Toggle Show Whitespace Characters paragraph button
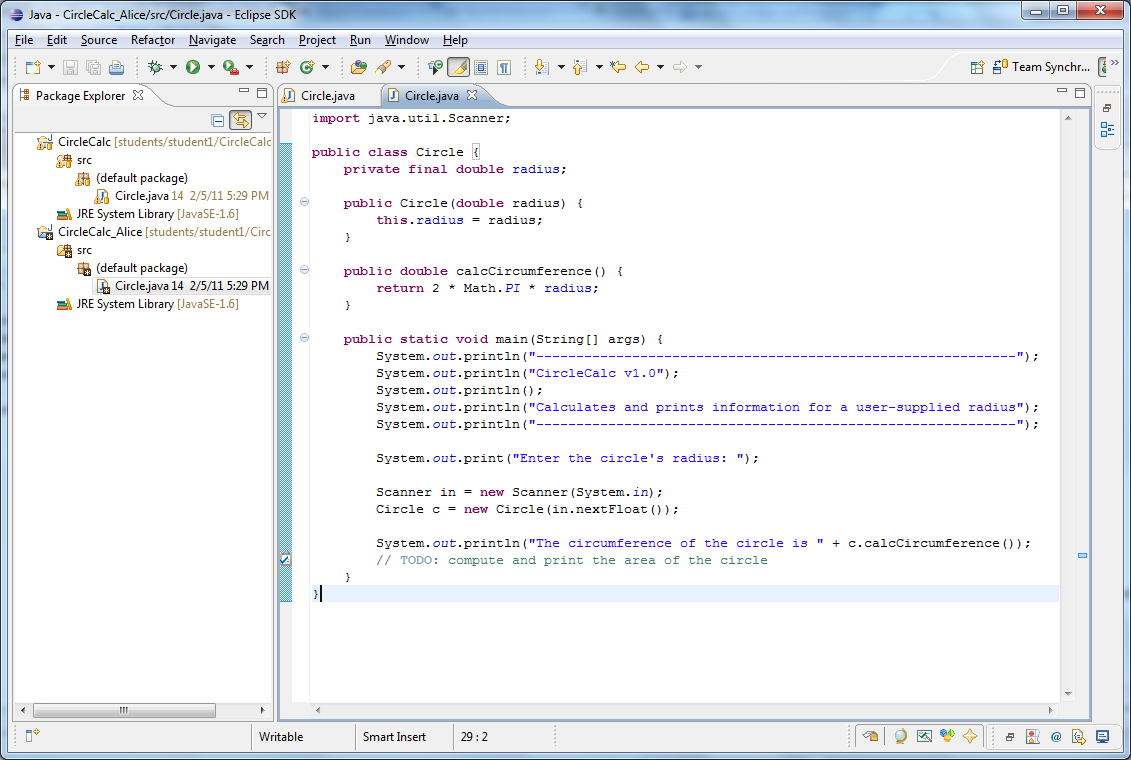 point(504,67)
